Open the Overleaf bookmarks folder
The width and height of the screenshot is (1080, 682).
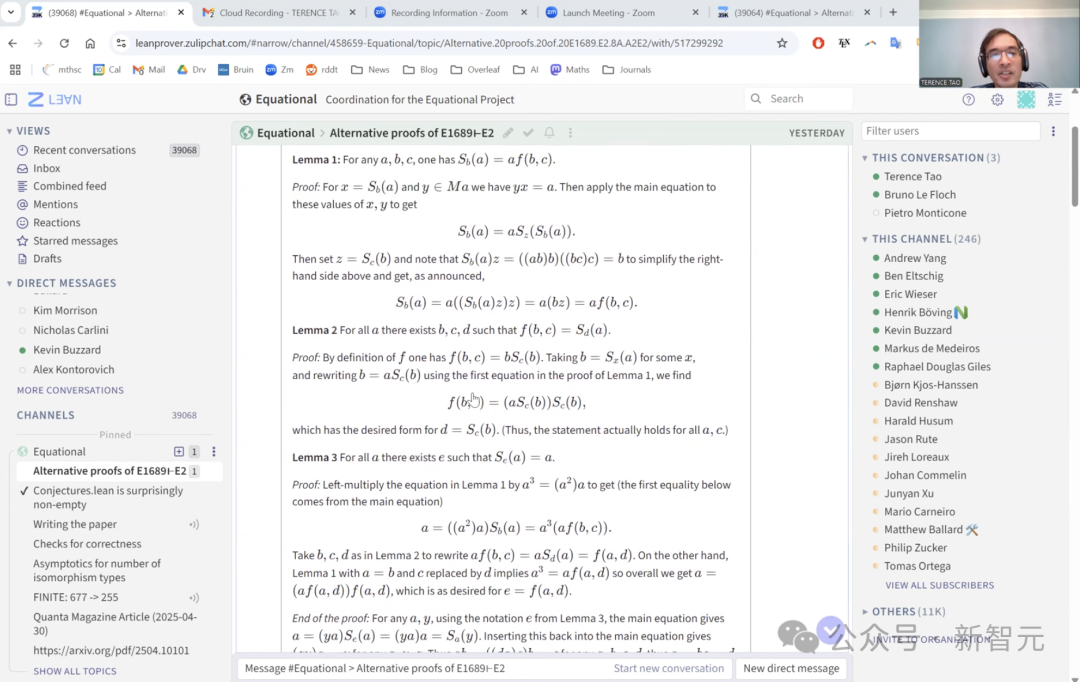[x=475, y=70]
